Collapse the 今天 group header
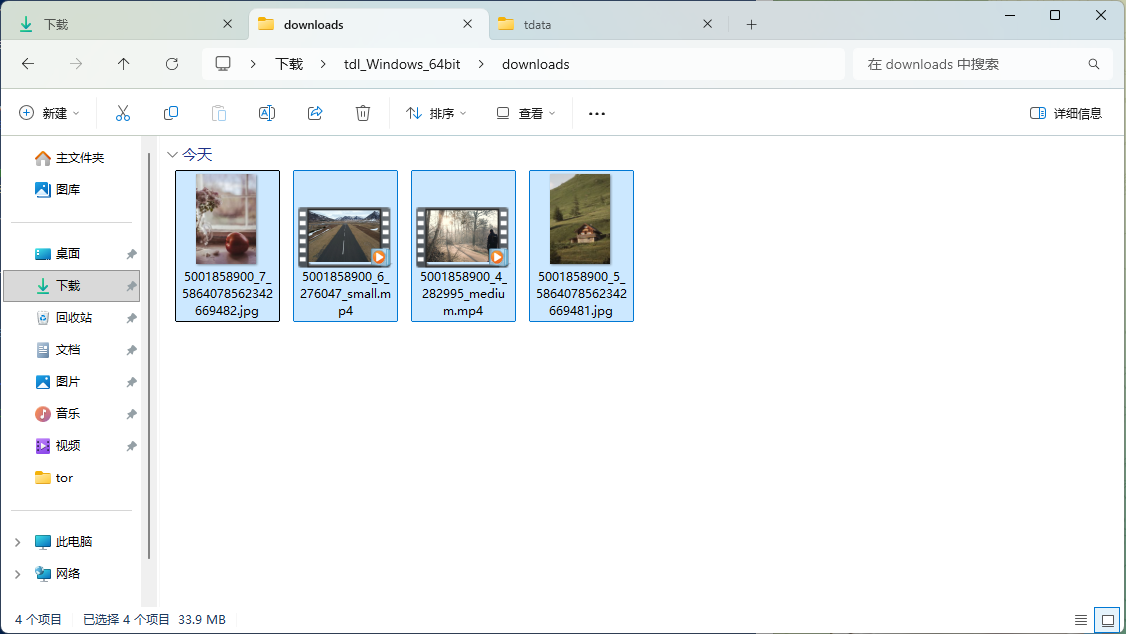This screenshot has width=1126, height=634. tap(173, 155)
